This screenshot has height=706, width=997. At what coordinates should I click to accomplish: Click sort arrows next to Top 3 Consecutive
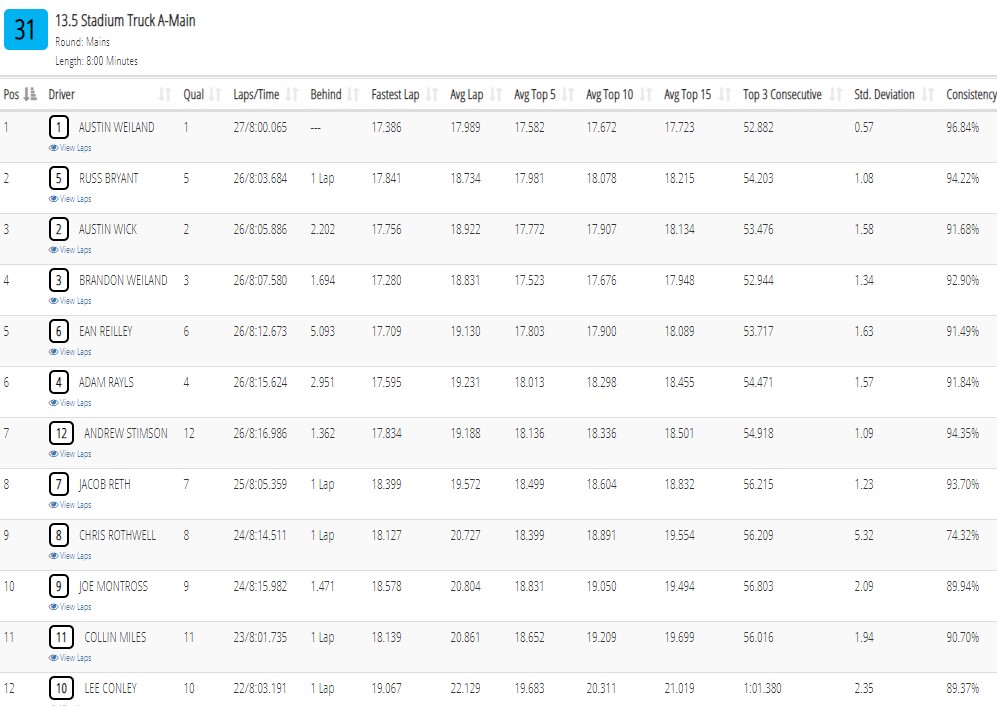(x=835, y=95)
